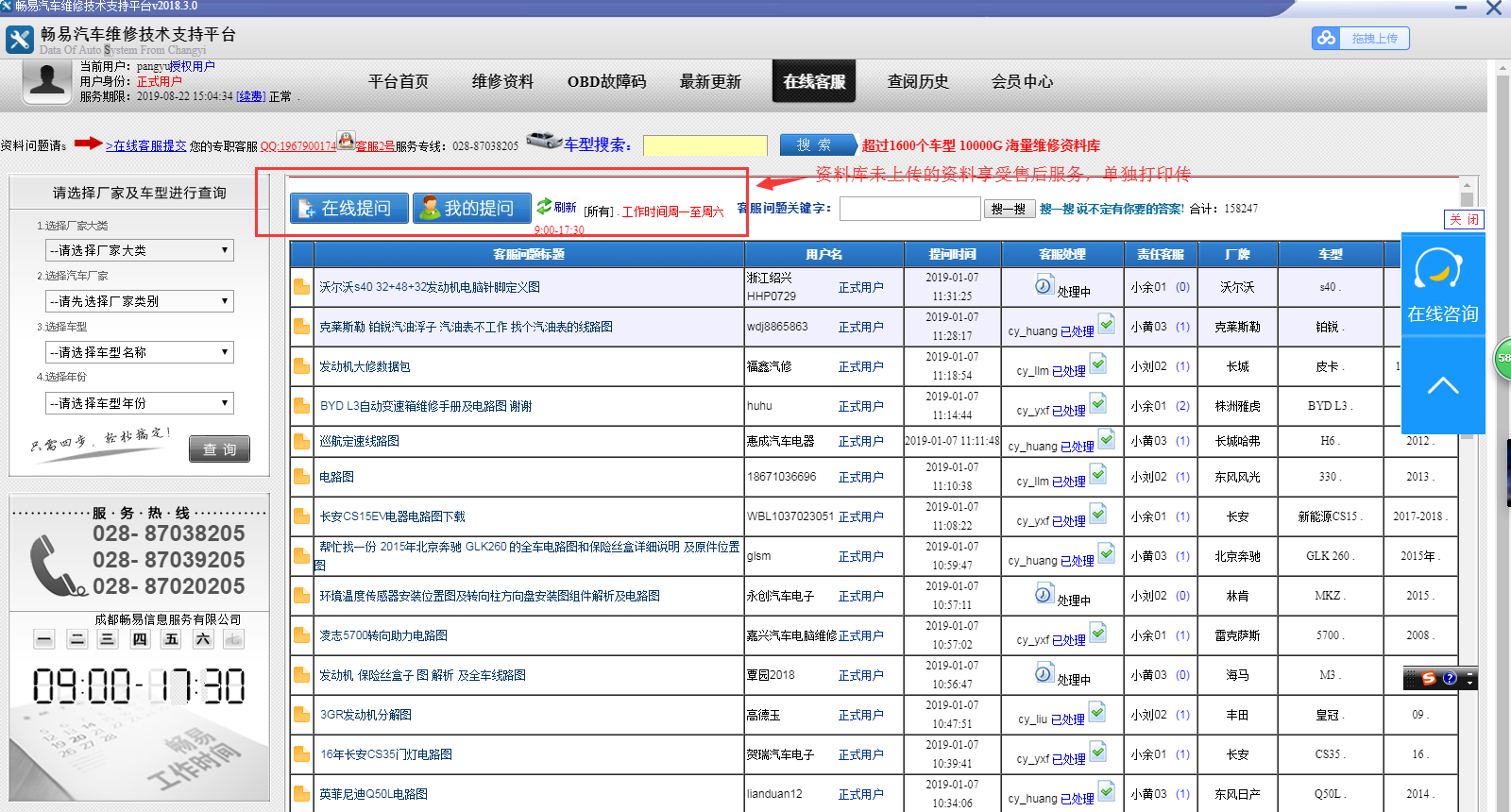Open the OBD故障码 tab
The image size is (1511, 812).
point(606,82)
